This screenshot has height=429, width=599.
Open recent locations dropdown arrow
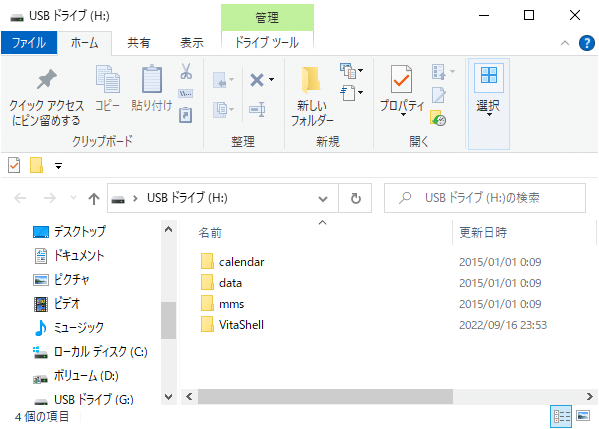point(73,198)
